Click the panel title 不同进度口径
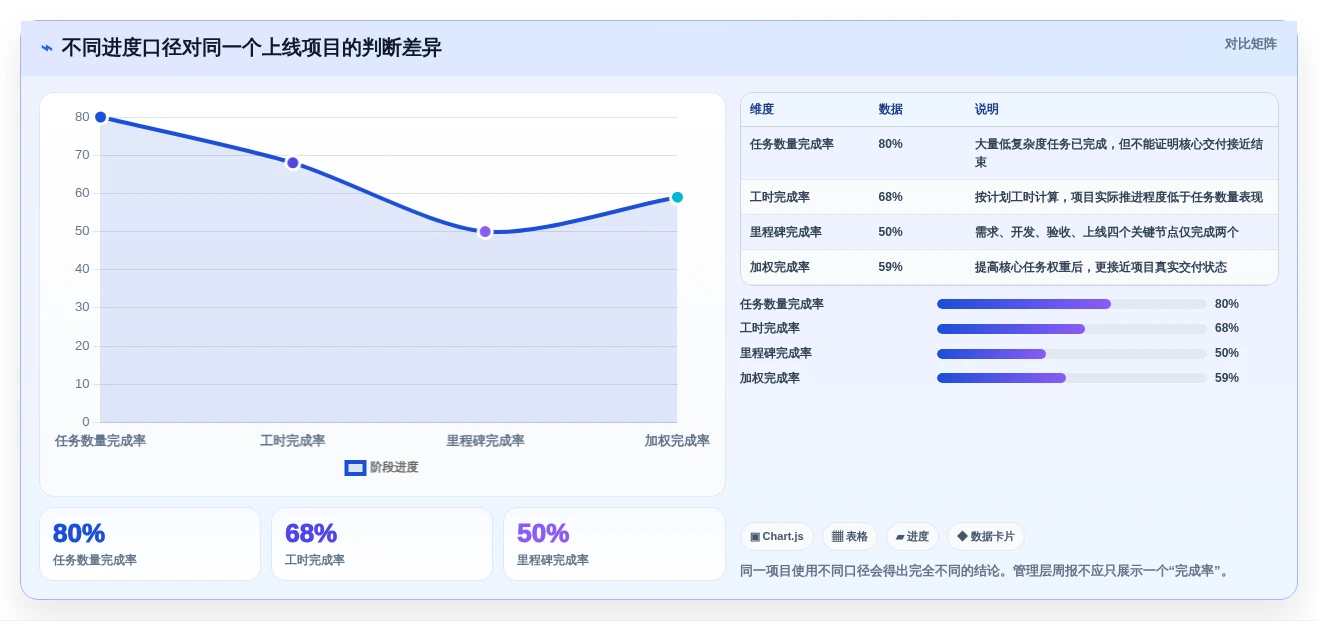The image size is (1318, 621). [251, 48]
